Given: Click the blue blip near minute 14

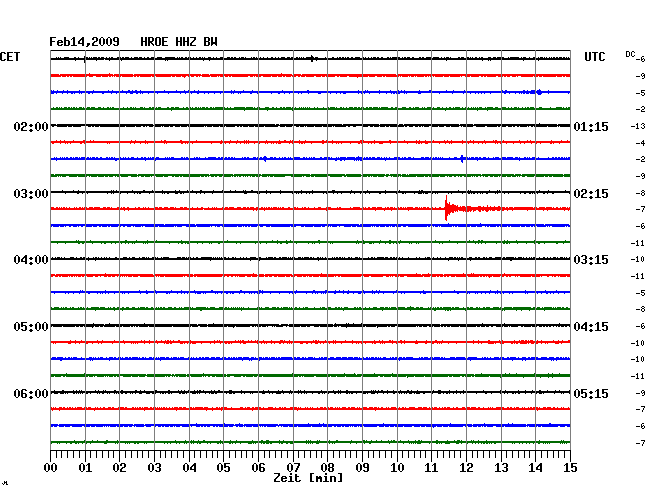Looking at the screenshot, I should pyautogui.click(x=539, y=92).
